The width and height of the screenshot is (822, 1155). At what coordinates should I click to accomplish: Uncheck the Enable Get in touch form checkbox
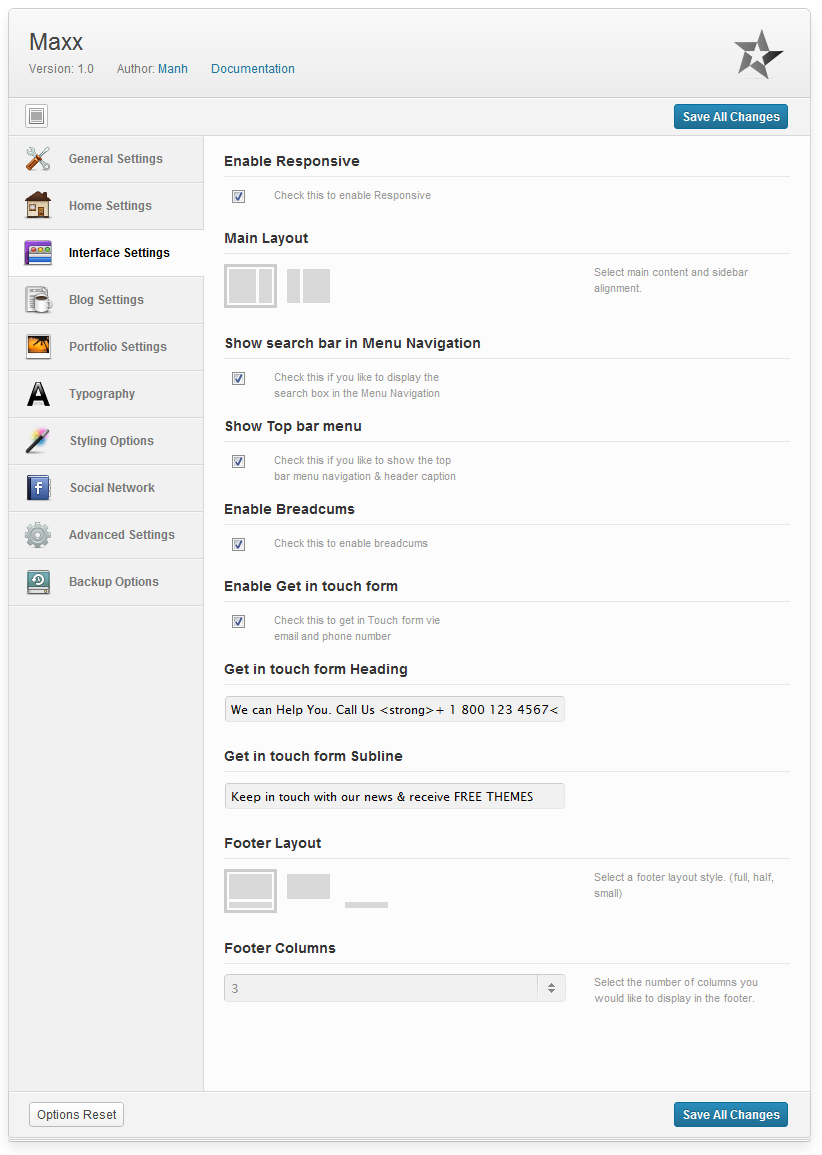[x=239, y=621]
